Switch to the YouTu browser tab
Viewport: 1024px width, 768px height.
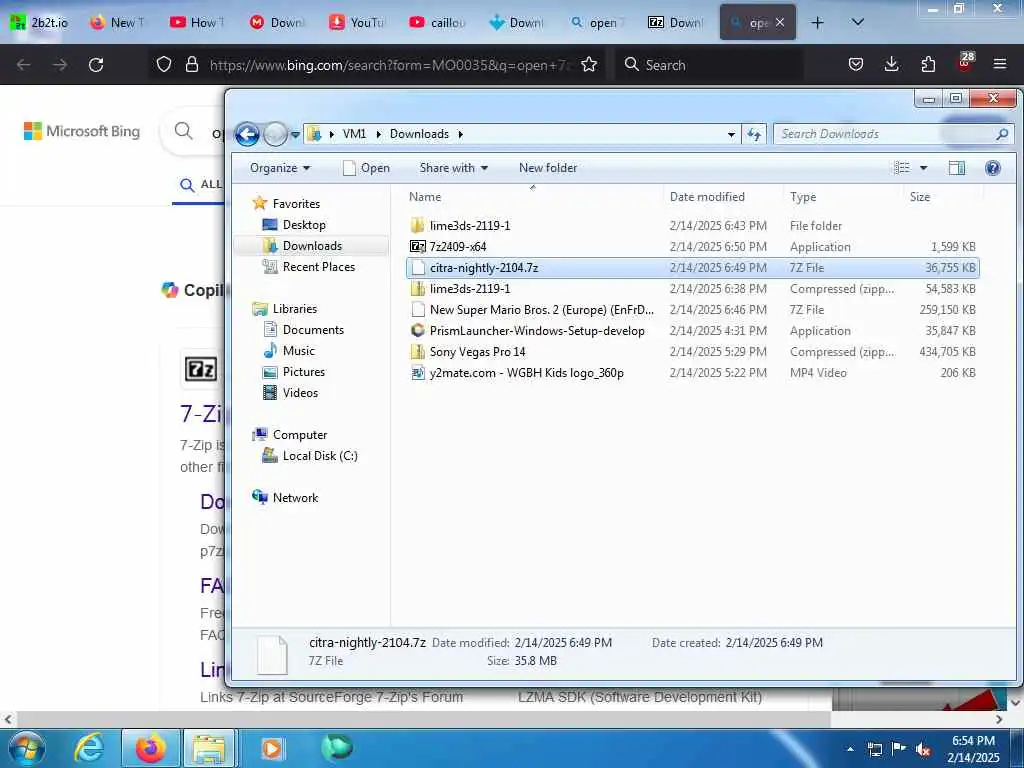coord(357,22)
